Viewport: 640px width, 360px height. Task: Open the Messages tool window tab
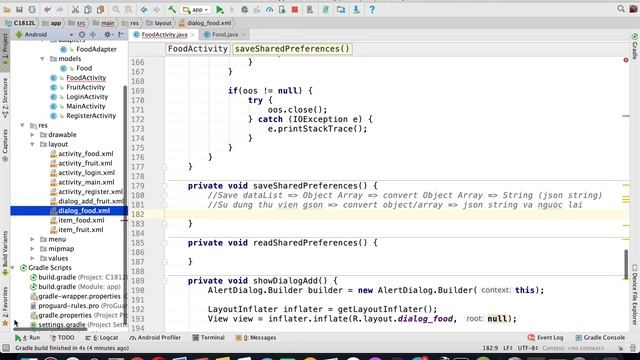click(256, 338)
